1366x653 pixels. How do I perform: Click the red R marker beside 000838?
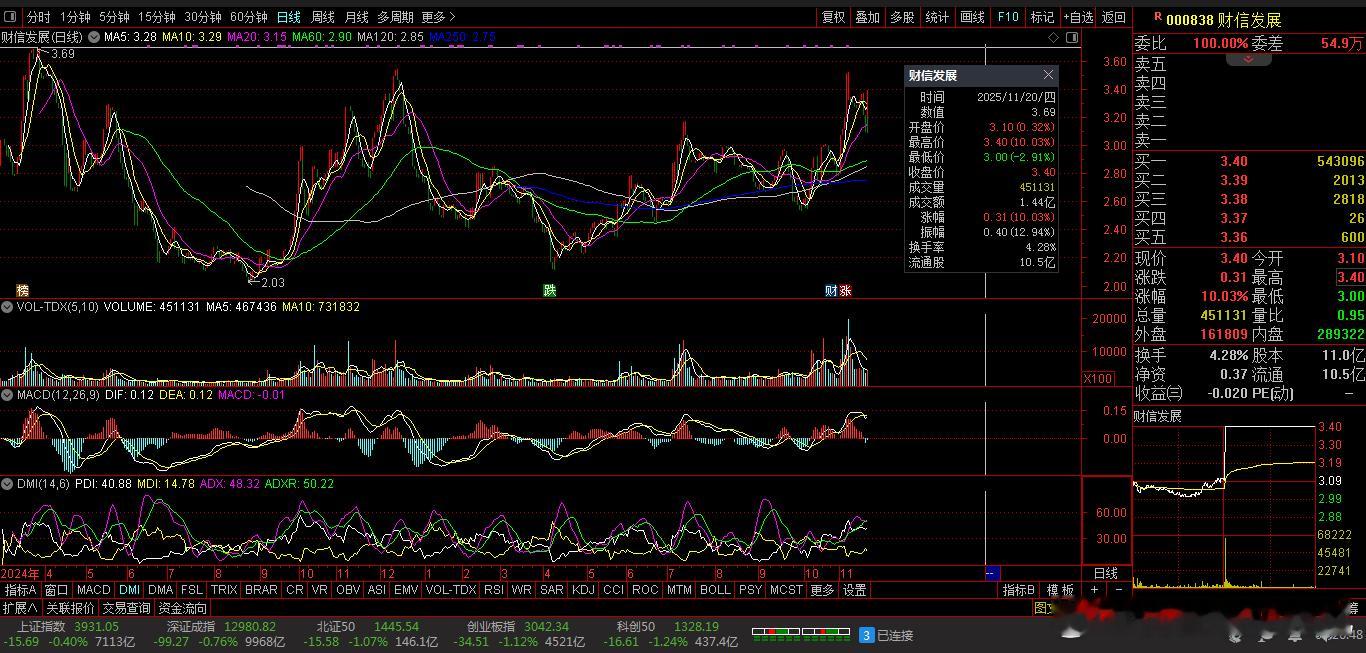point(1157,18)
